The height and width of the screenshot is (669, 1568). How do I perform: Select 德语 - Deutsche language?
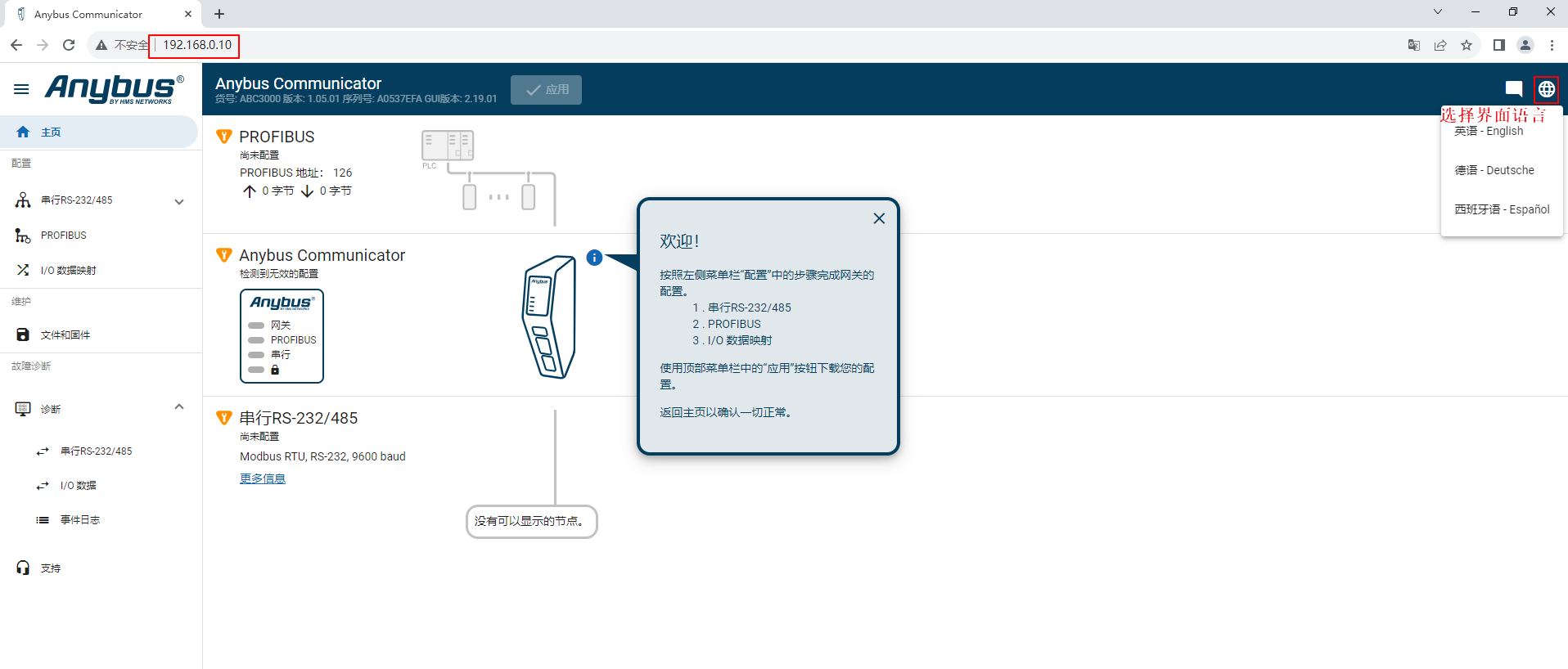click(1502, 170)
